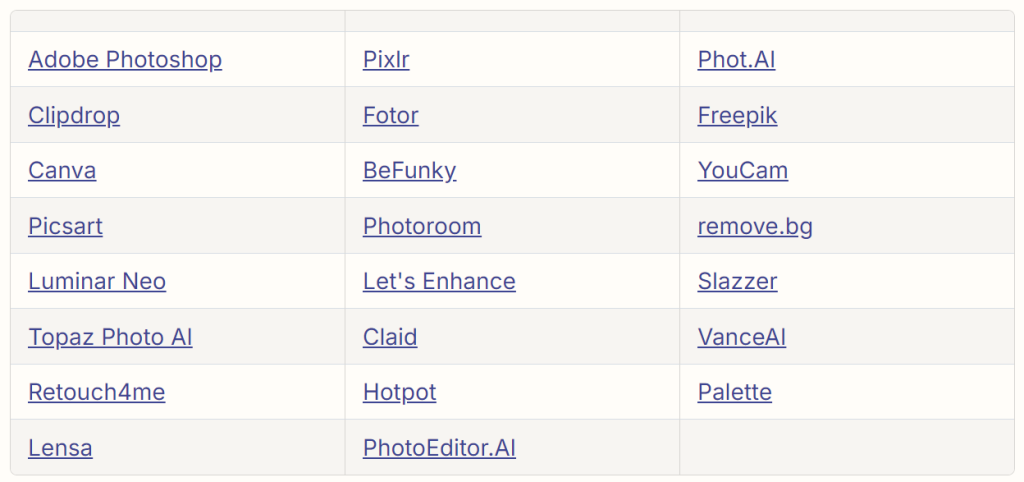Select the Fotor link
Screen dimensions: 1024x482
pyautogui.click(x=391, y=116)
